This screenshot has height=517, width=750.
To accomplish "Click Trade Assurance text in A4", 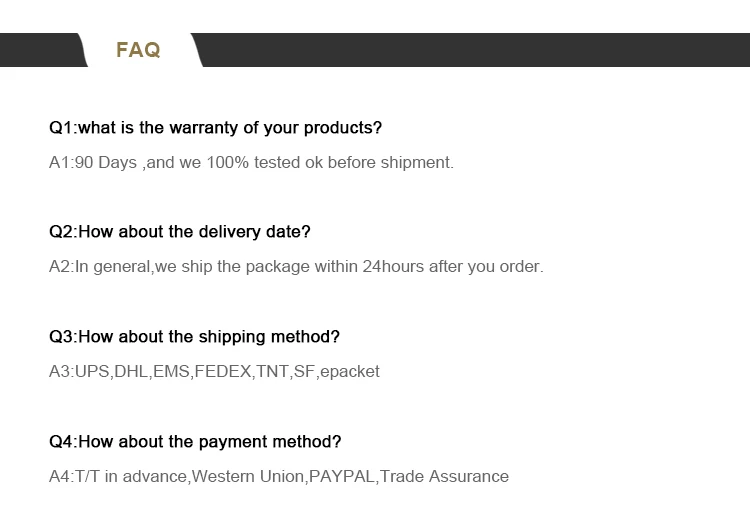I will click(x=445, y=477).
